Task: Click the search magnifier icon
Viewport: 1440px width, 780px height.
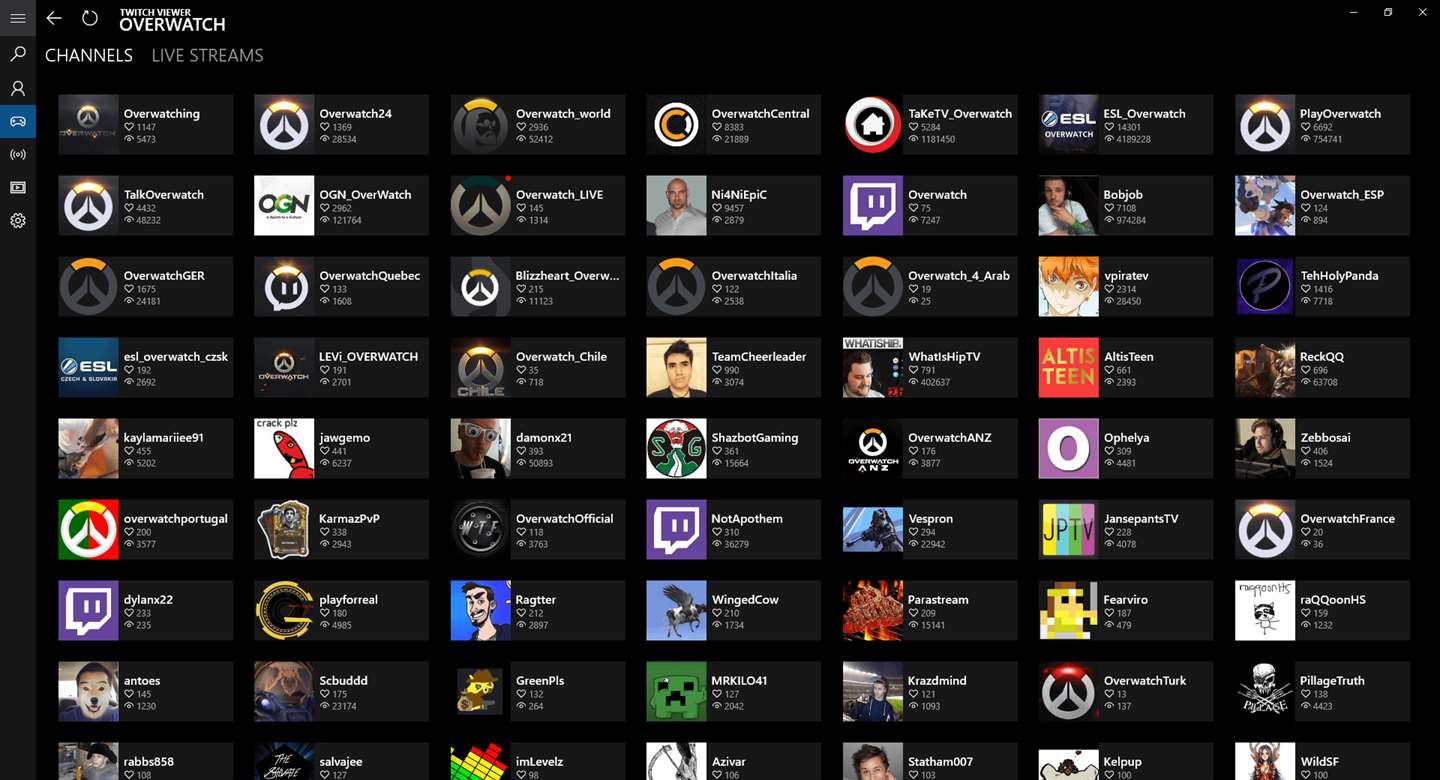Action: [x=18, y=54]
